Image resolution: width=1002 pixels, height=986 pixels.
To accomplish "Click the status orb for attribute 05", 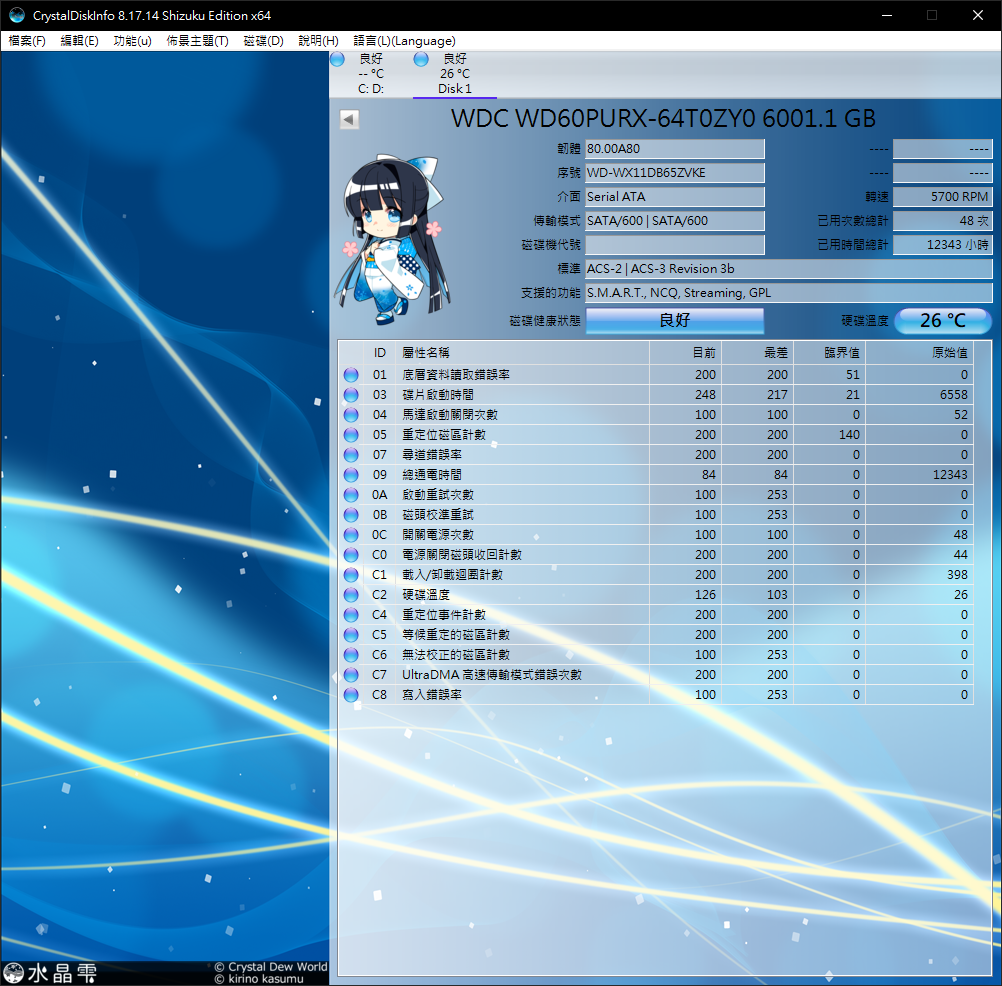I will point(351,435).
